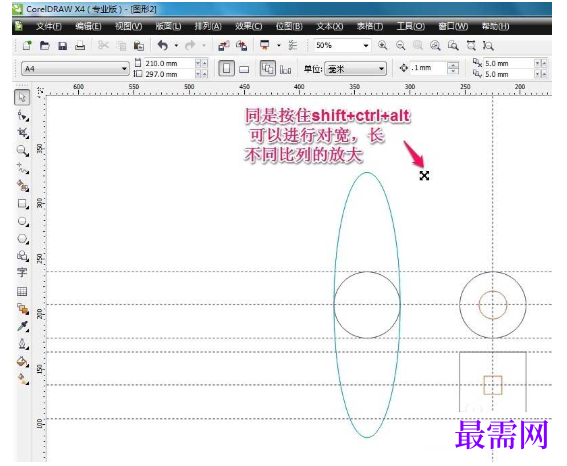
Task: Select the Table tool
Action: click(x=22, y=291)
